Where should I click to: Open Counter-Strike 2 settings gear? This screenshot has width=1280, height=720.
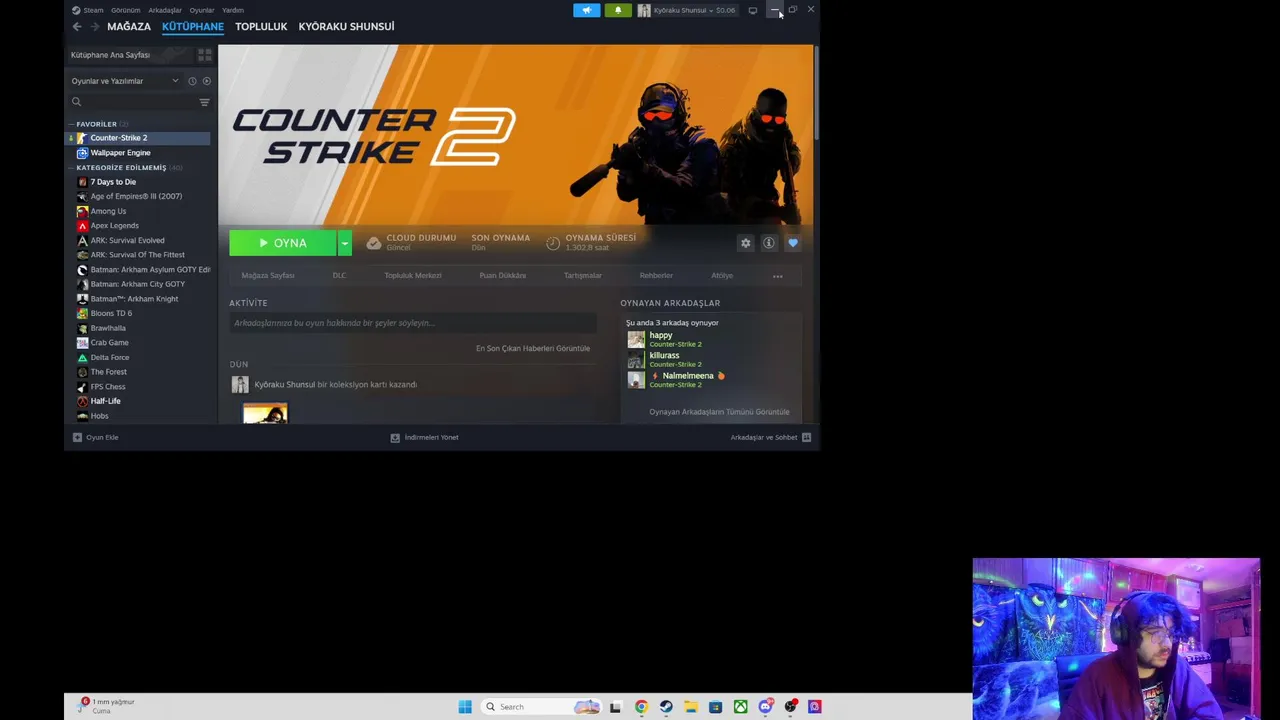(x=745, y=243)
